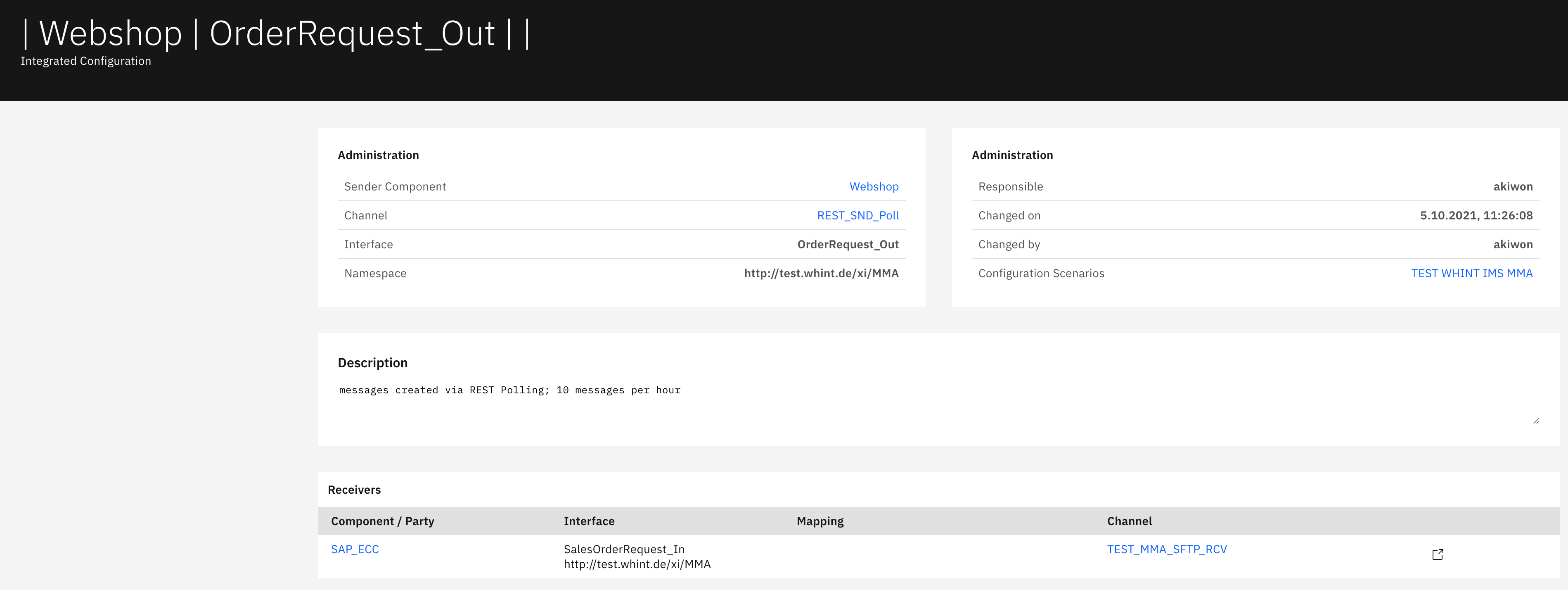Open the SAP_ECC receiver component link

(x=355, y=549)
